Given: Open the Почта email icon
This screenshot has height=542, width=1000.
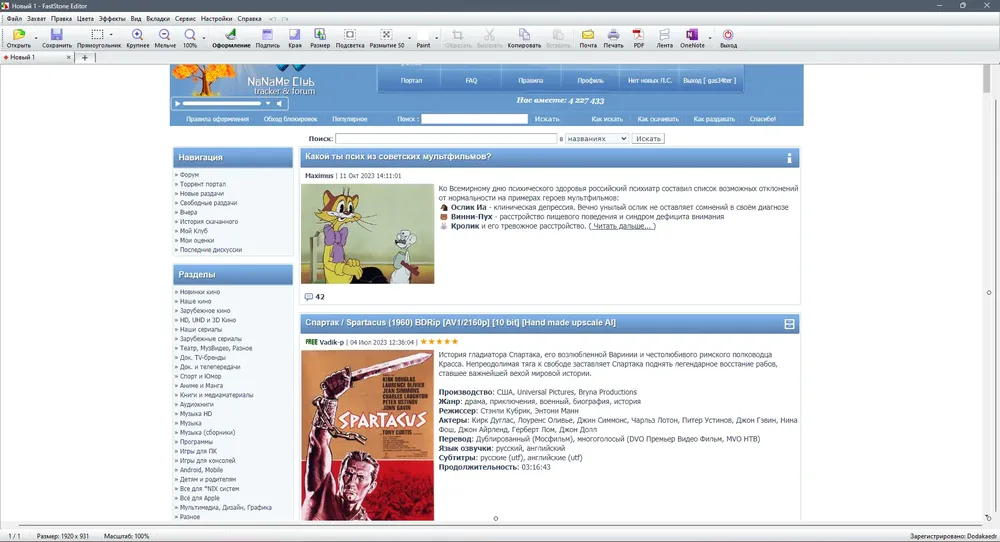Looking at the screenshot, I should coord(588,38).
